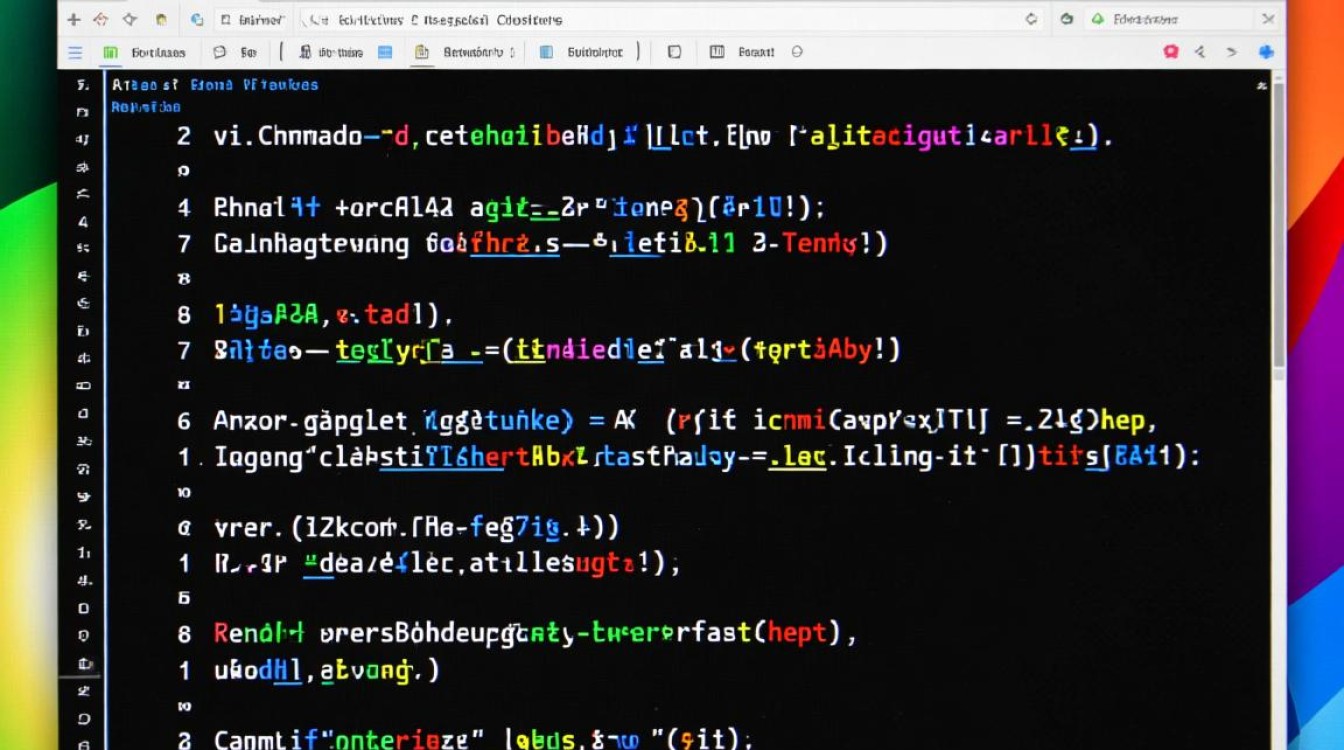This screenshot has width=1344, height=750.
Task: Select the tab with the yellow folder icon
Action: coord(460,52)
